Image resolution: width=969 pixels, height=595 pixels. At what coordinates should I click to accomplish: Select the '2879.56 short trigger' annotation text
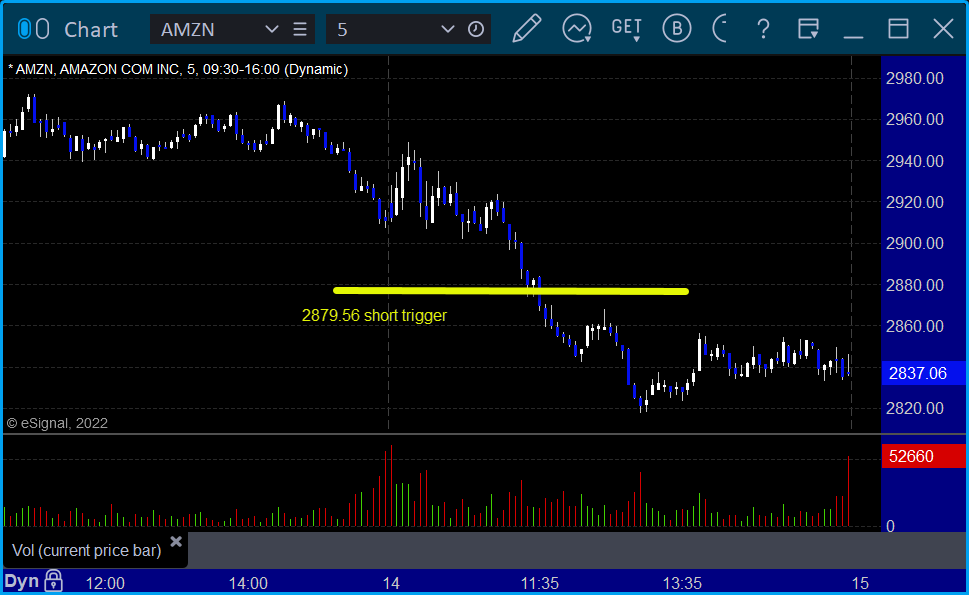point(374,315)
